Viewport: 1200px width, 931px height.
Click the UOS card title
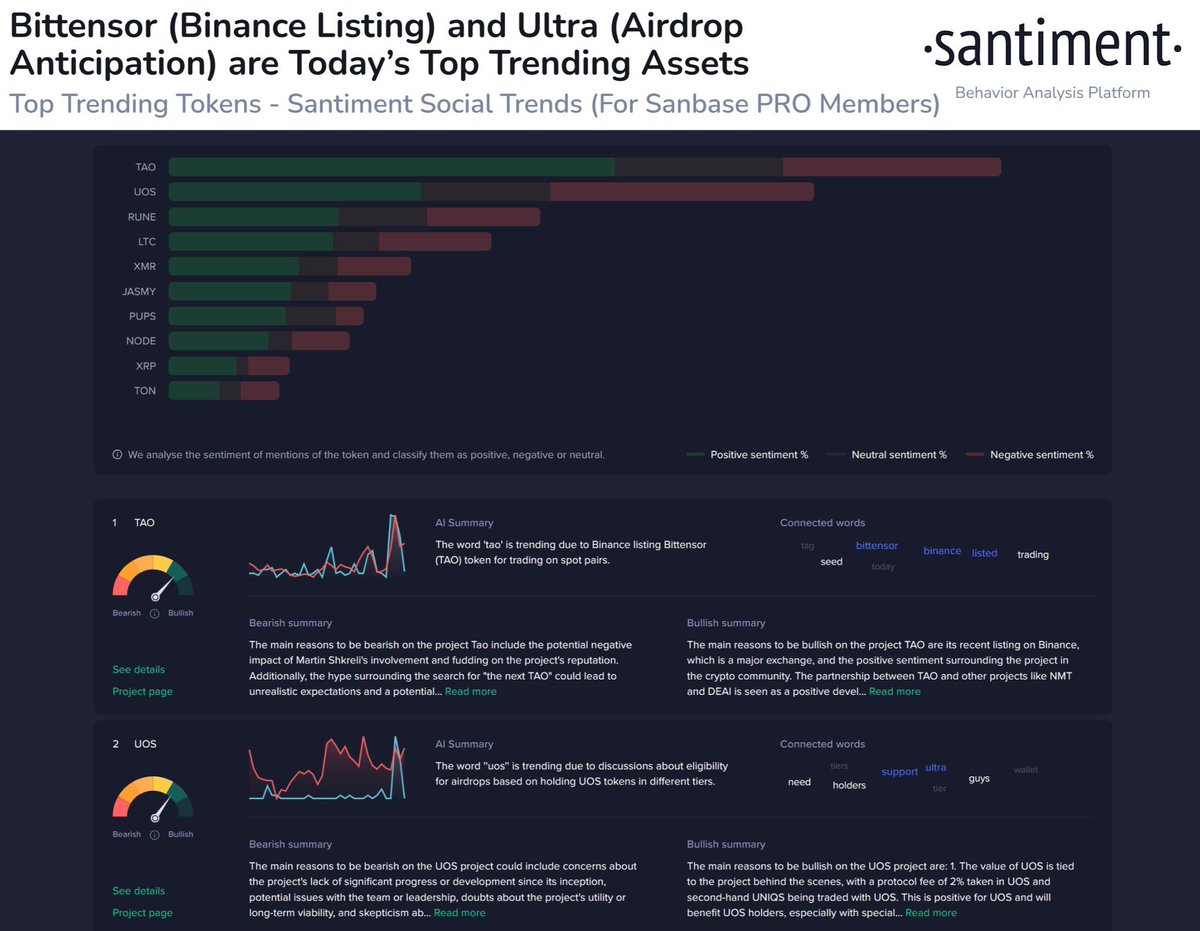click(145, 744)
